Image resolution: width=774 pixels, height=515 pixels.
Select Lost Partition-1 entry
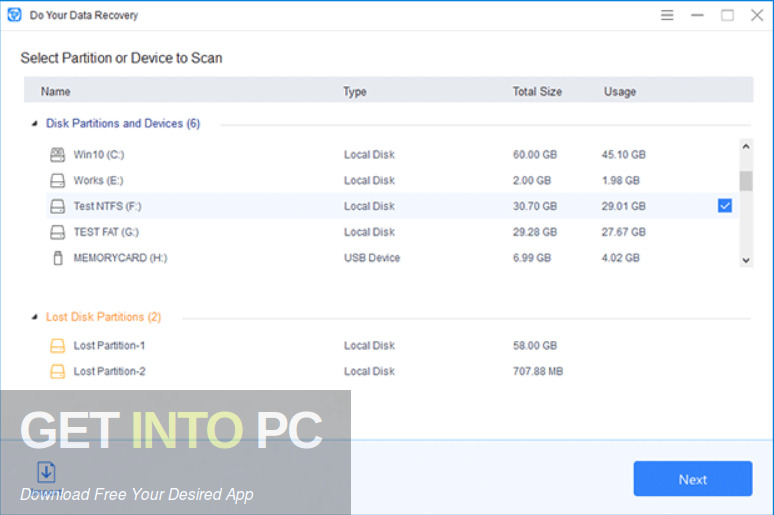click(109, 346)
